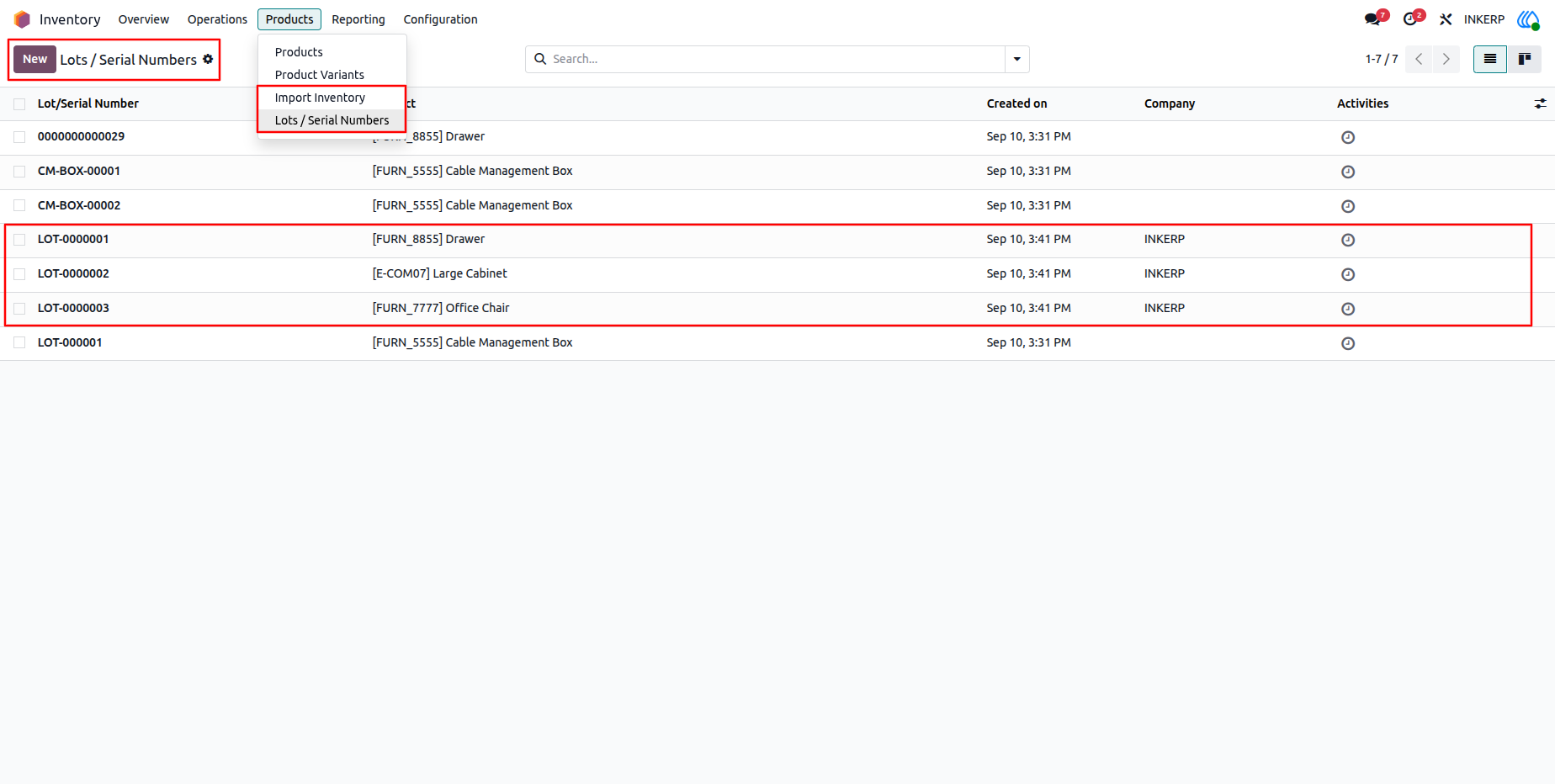Click the search magnifier icon
The width and height of the screenshot is (1555, 784).
[540, 59]
